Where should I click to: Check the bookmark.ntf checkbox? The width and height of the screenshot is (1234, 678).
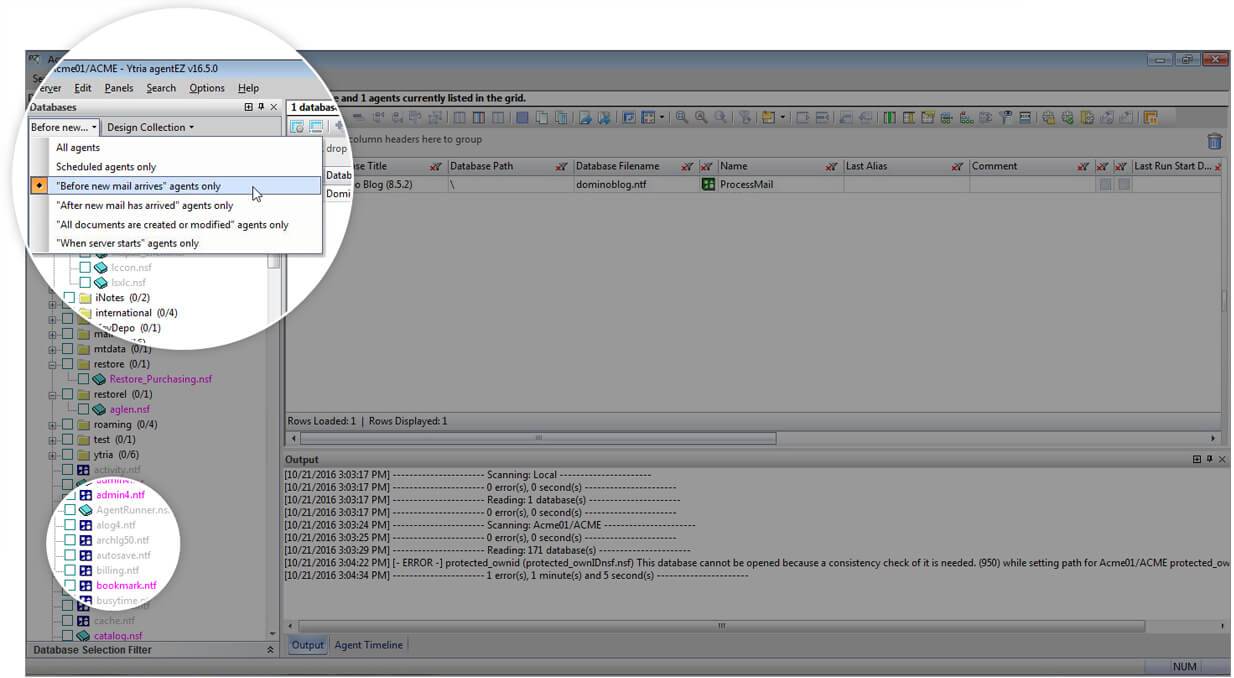click(x=69, y=586)
